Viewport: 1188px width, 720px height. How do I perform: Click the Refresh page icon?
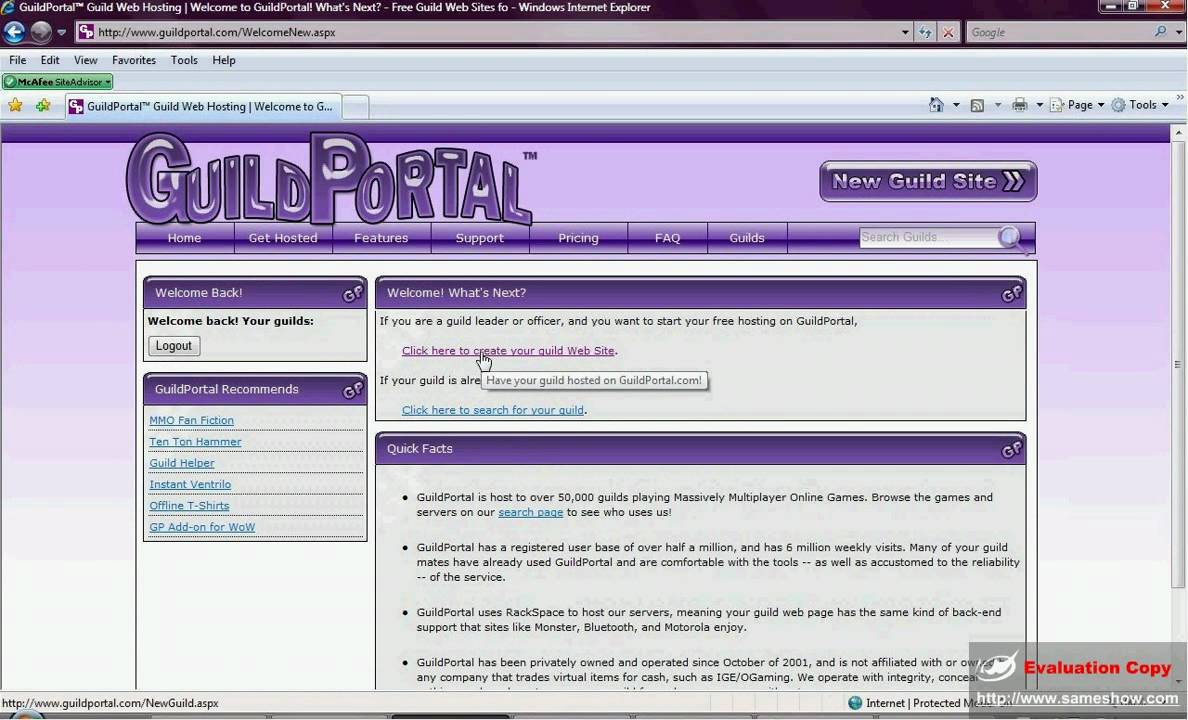(x=925, y=33)
